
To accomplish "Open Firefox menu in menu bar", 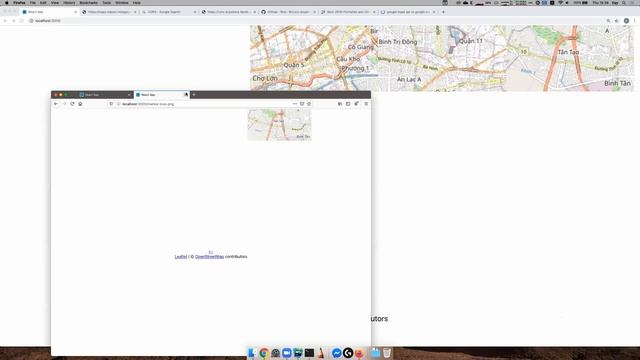I will click(19, 2).
